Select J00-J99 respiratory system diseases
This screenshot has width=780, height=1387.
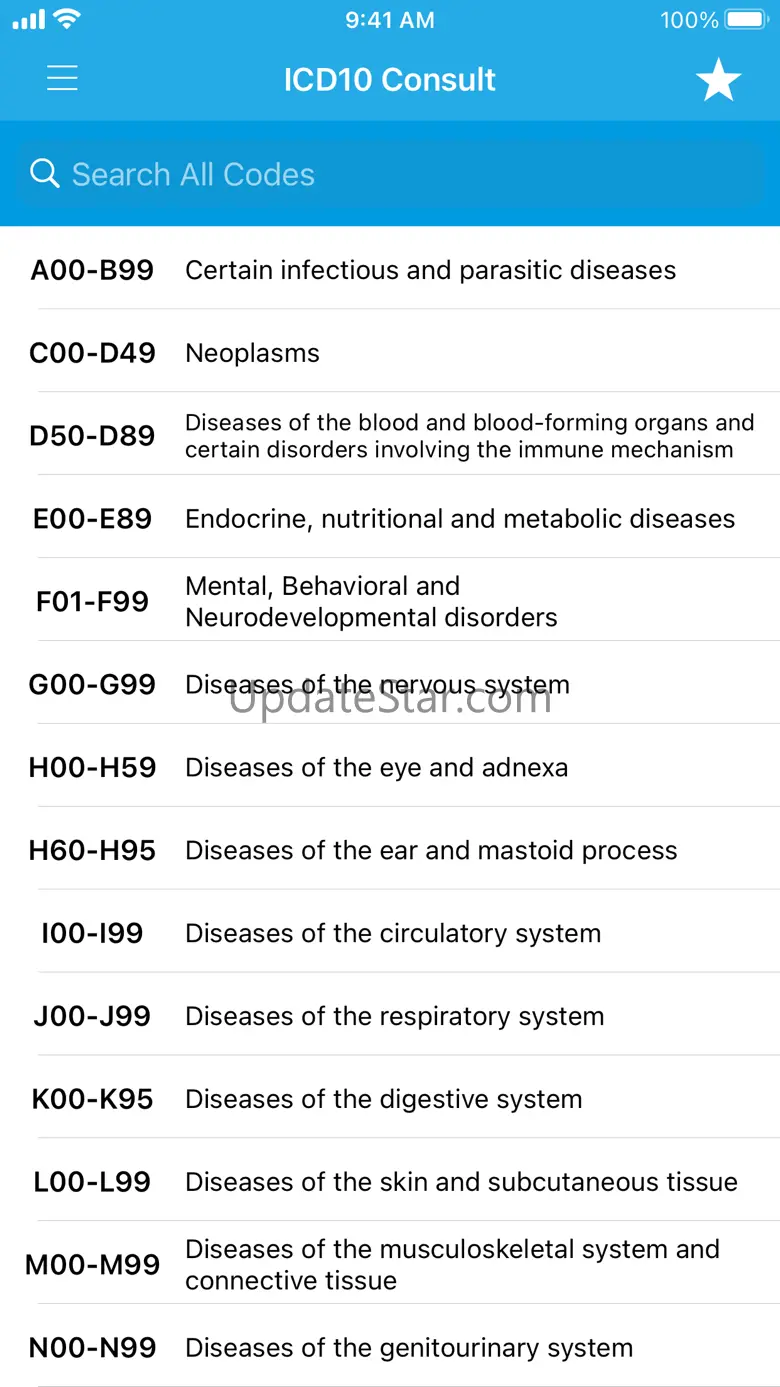coord(390,1017)
